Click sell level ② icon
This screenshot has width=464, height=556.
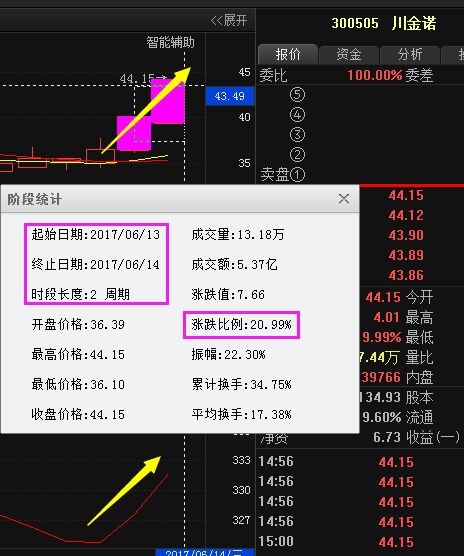pos(297,155)
